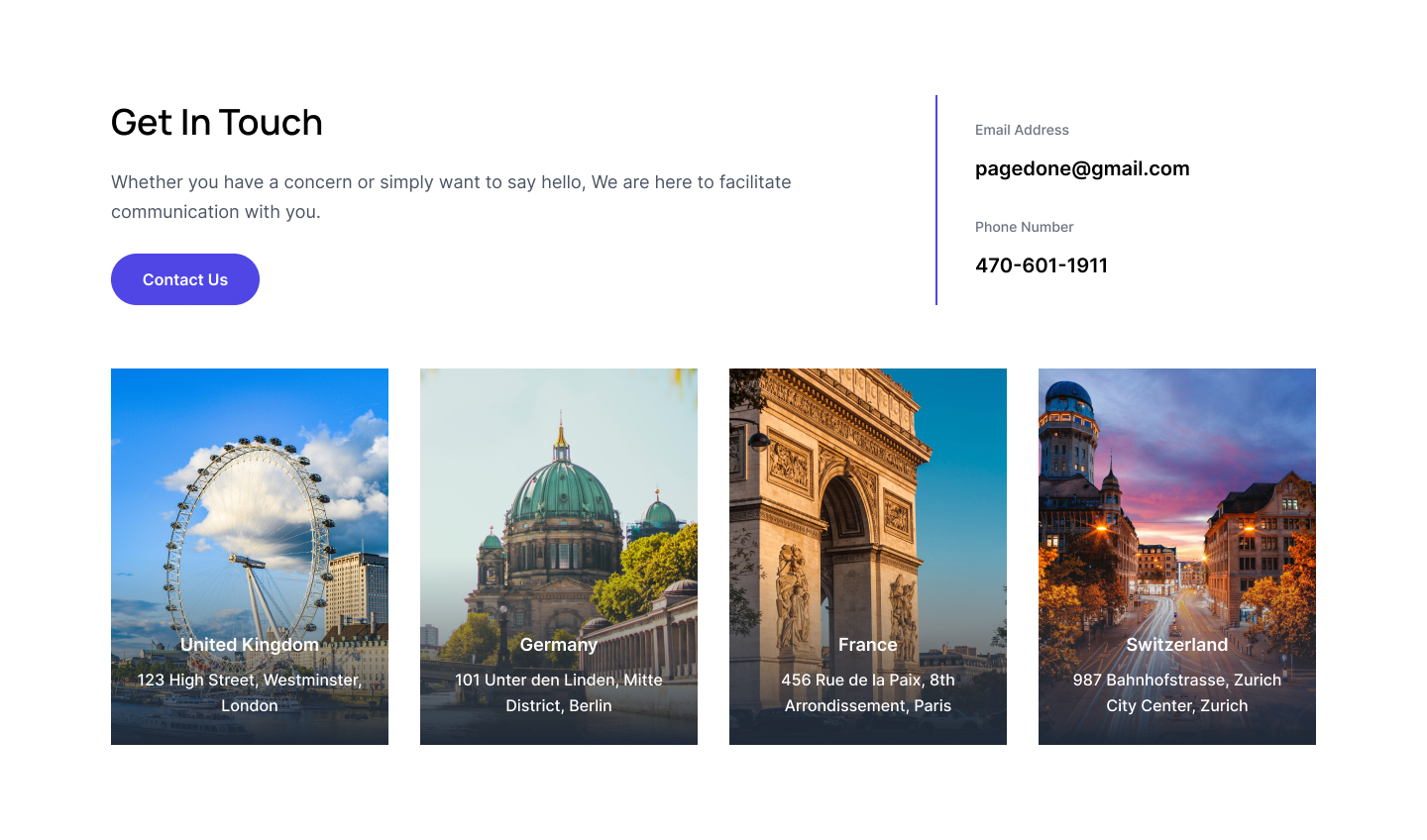Click the 456 Rue de la Paix address

[868, 692]
